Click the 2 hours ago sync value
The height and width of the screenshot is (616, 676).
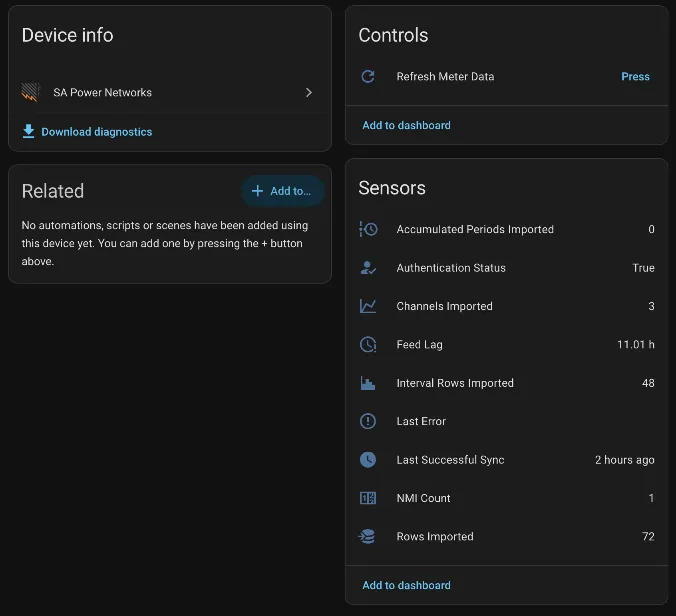[x=625, y=460]
